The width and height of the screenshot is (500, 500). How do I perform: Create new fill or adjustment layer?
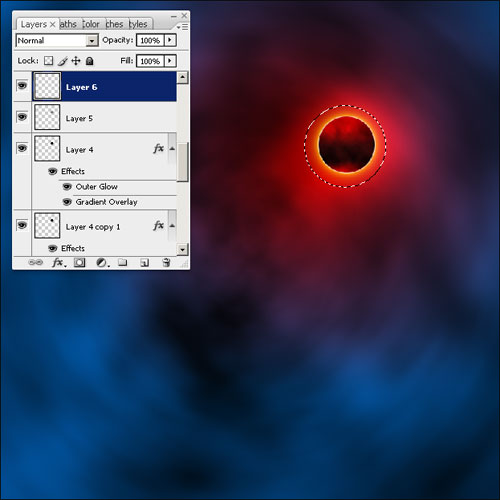[x=102, y=263]
